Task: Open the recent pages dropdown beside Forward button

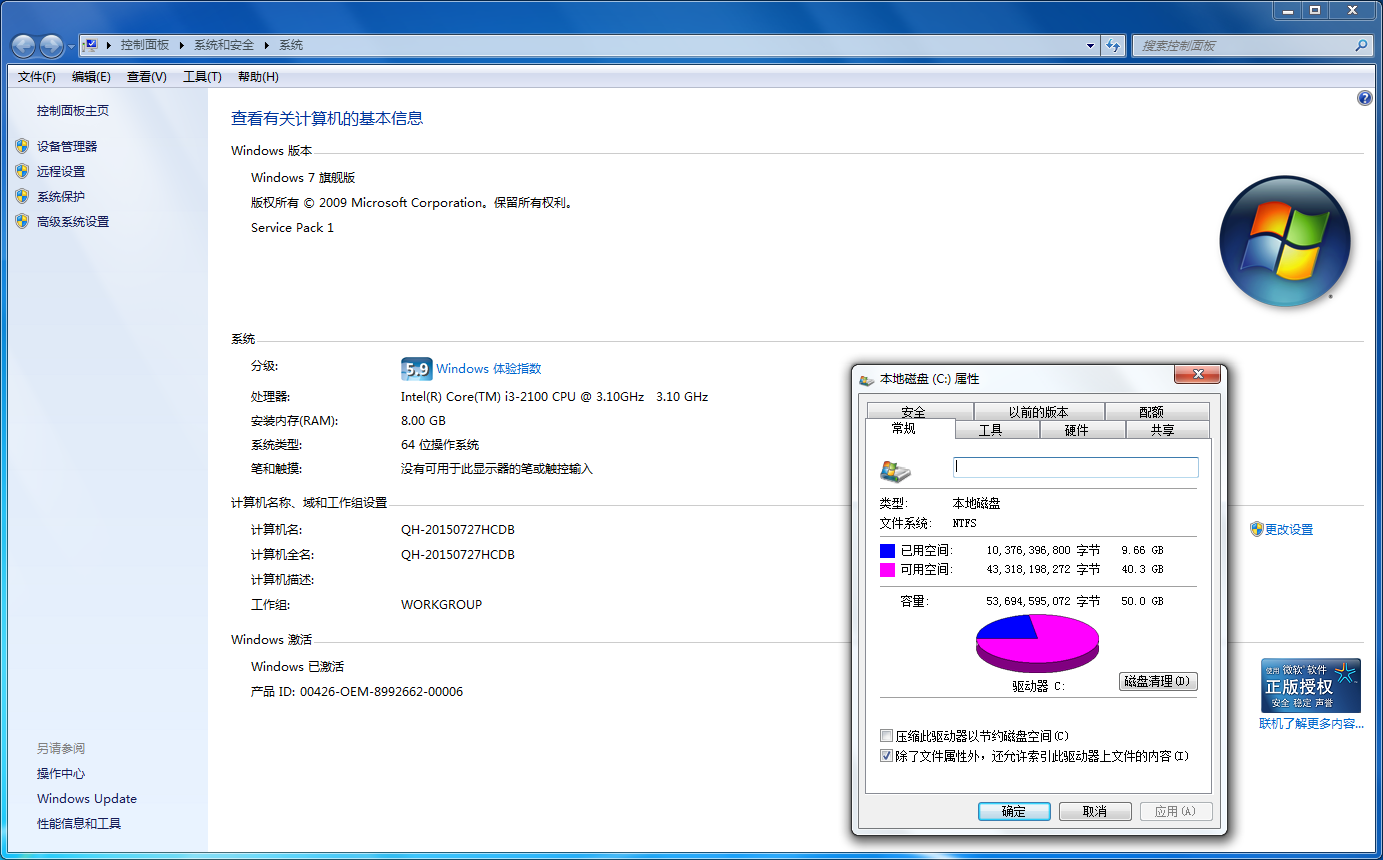Action: coord(71,46)
